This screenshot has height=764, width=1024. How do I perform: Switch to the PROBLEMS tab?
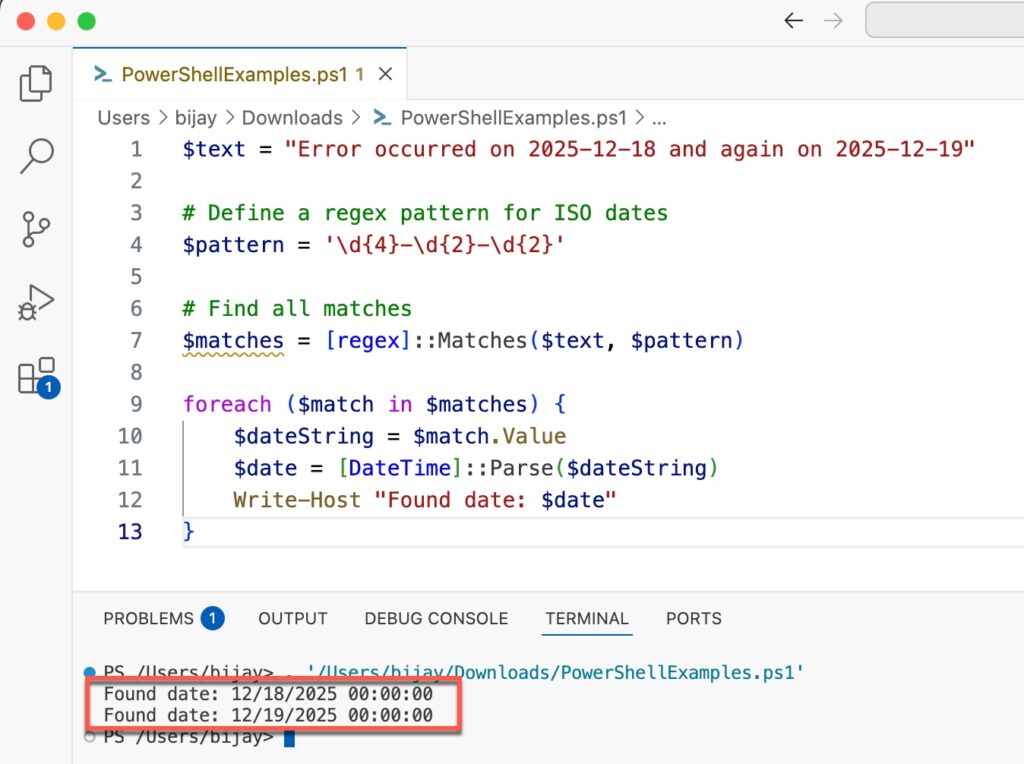(148, 618)
